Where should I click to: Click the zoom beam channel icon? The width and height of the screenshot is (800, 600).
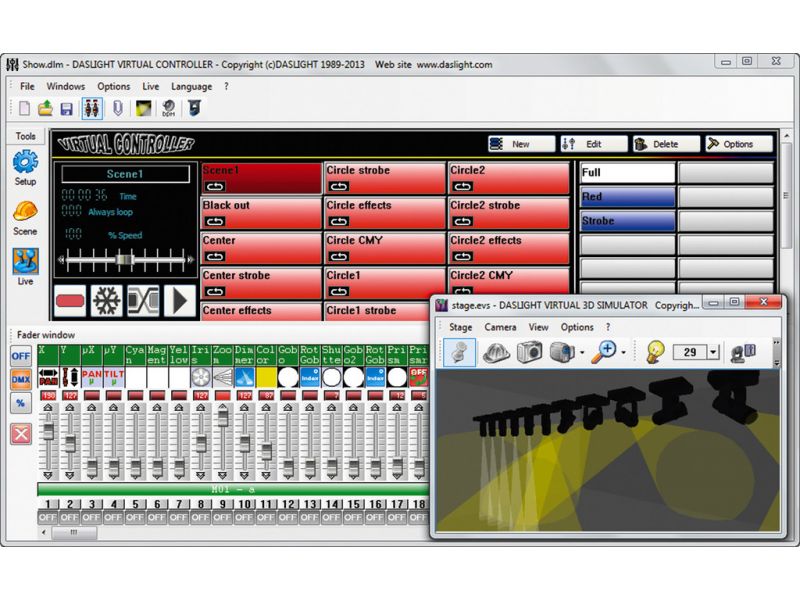pos(222,378)
